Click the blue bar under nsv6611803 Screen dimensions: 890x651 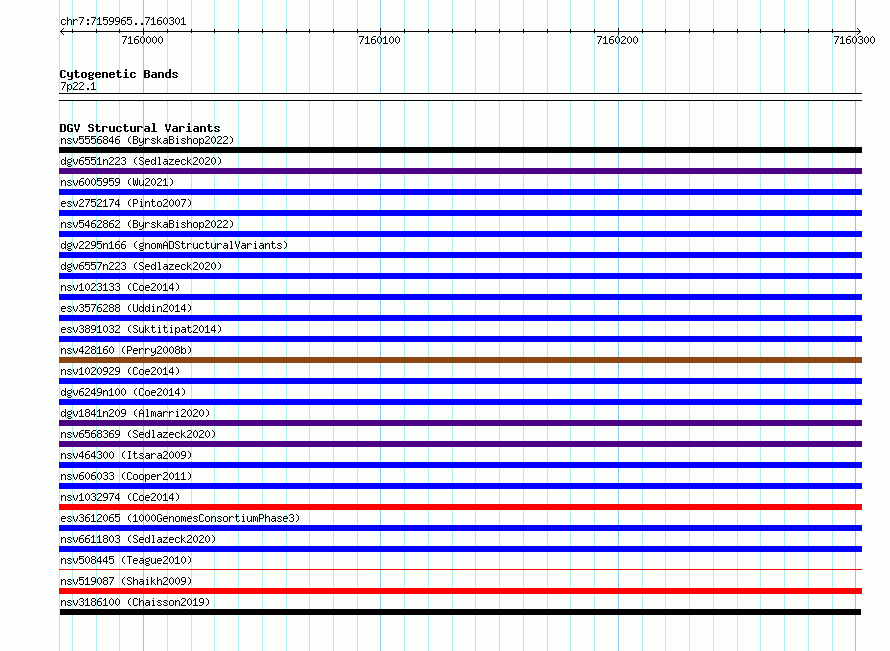pos(460,549)
